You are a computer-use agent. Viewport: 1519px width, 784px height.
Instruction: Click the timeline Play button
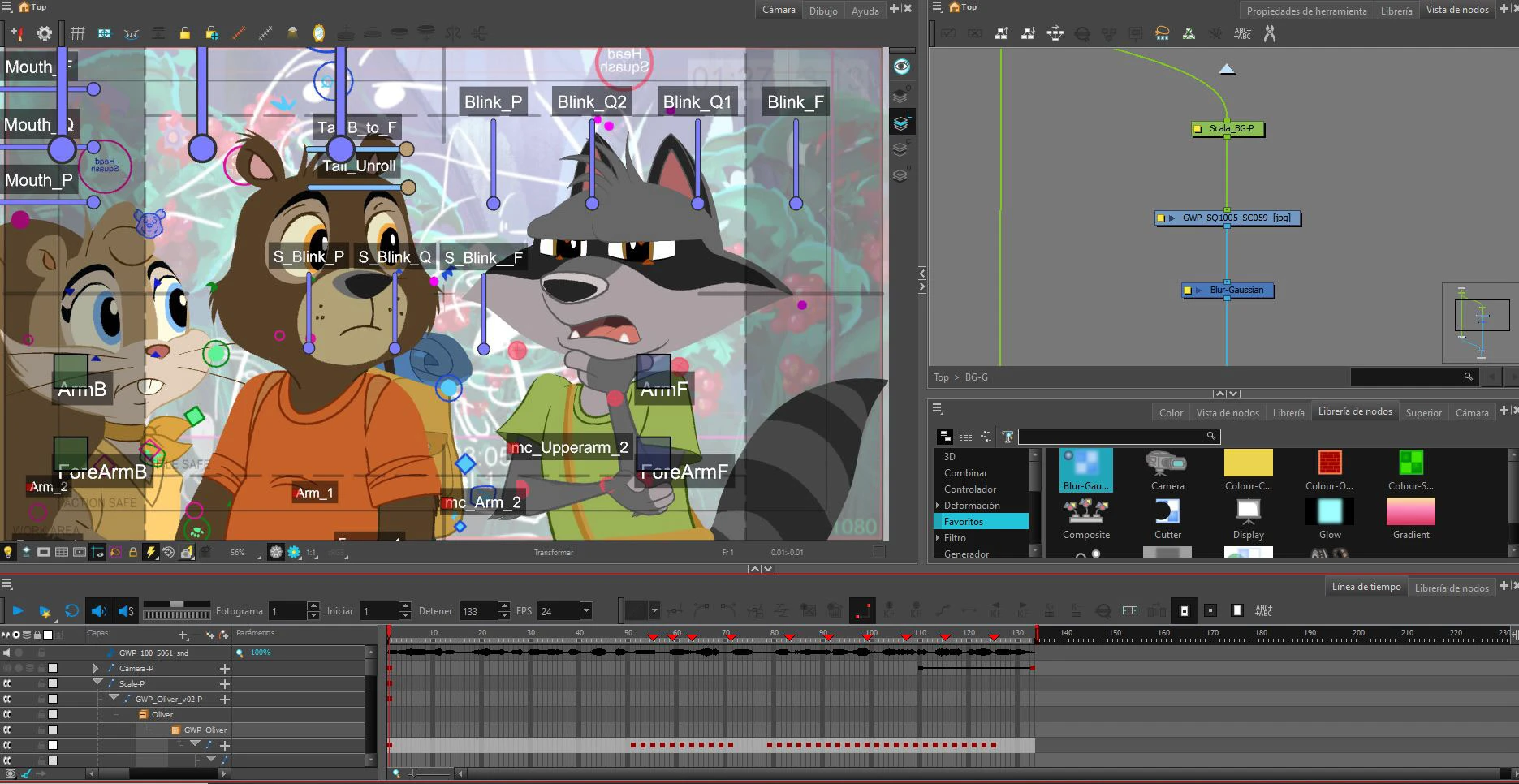[18, 610]
